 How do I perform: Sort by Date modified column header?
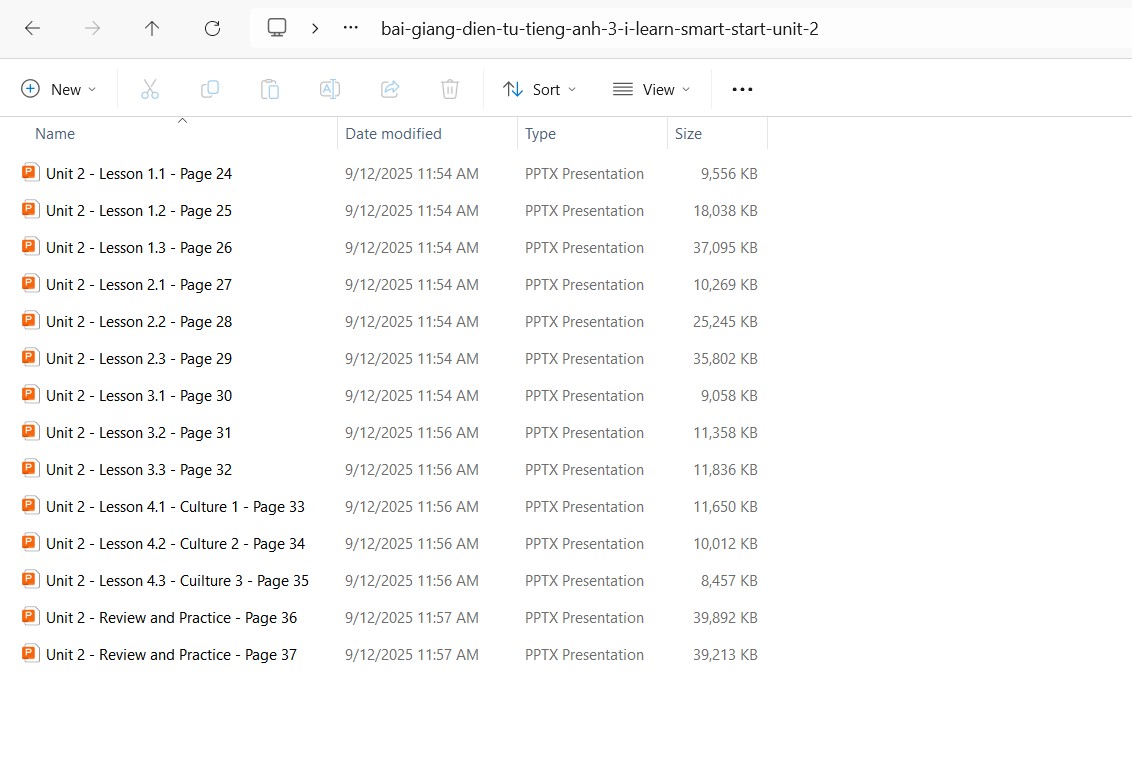pyautogui.click(x=393, y=134)
